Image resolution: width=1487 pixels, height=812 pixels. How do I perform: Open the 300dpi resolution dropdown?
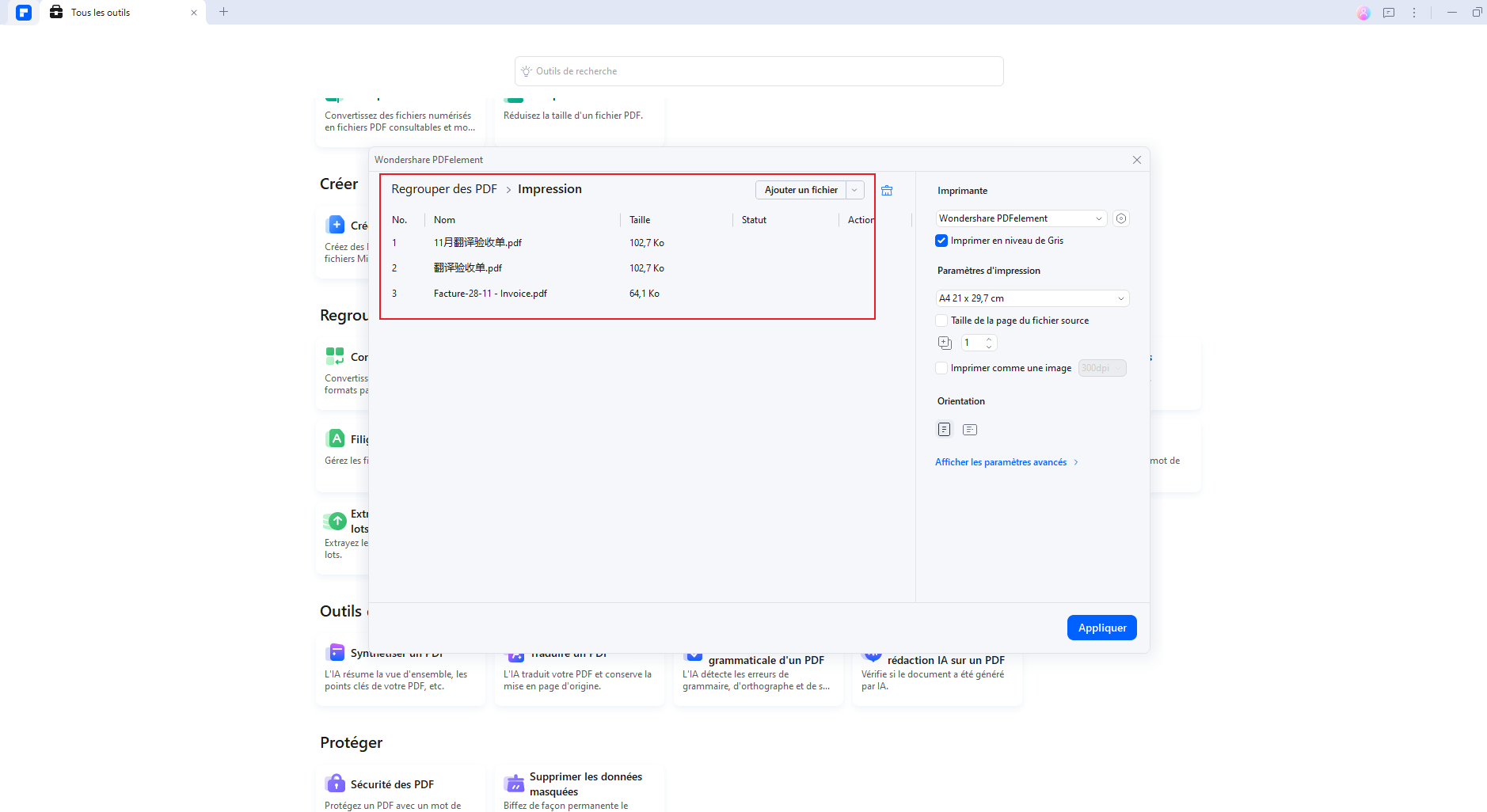click(1102, 368)
